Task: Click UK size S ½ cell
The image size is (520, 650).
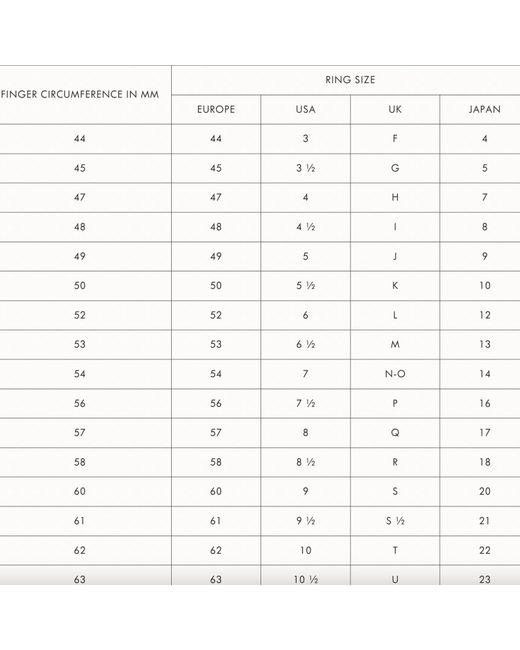Action: tap(395, 521)
